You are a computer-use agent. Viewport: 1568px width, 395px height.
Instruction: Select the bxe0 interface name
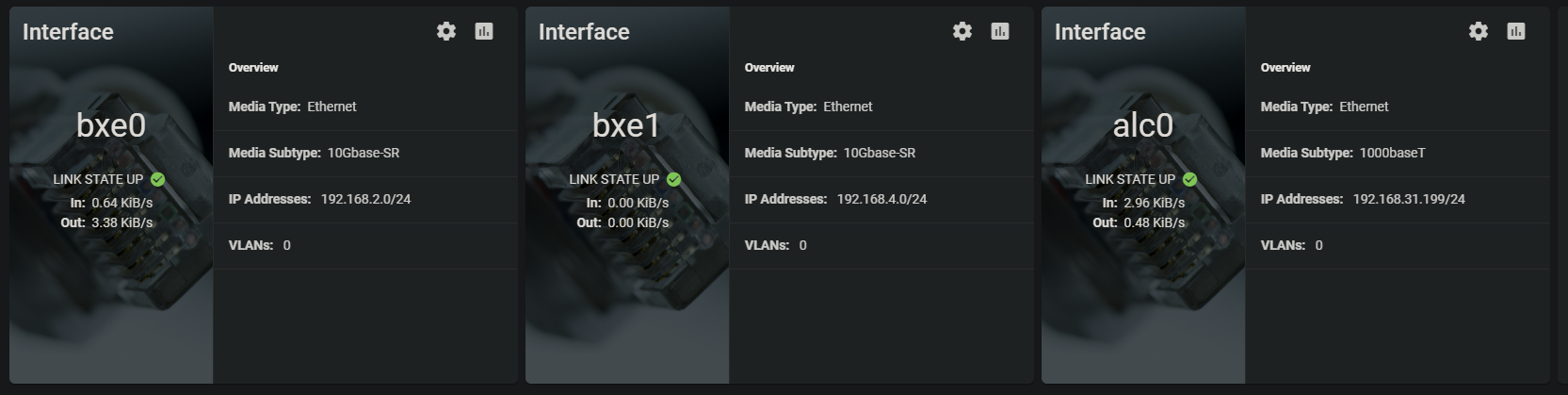coord(111,125)
